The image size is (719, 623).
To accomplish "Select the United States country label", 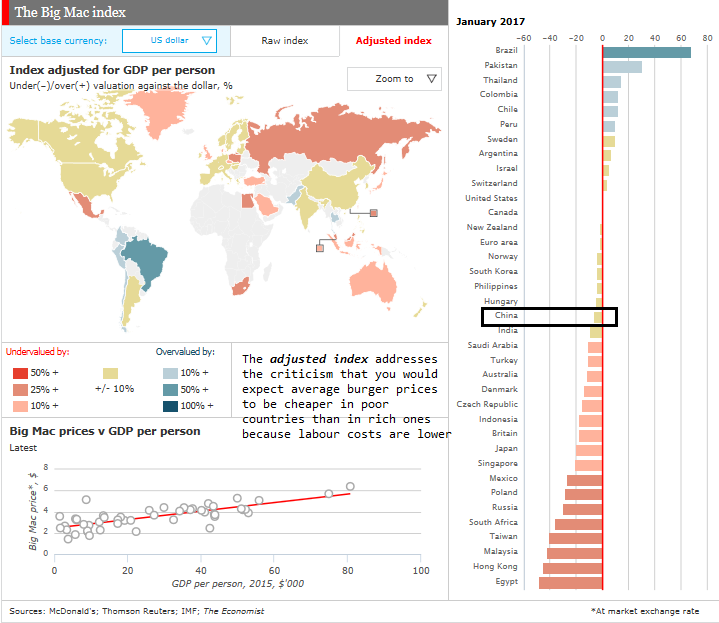I will (x=491, y=198).
